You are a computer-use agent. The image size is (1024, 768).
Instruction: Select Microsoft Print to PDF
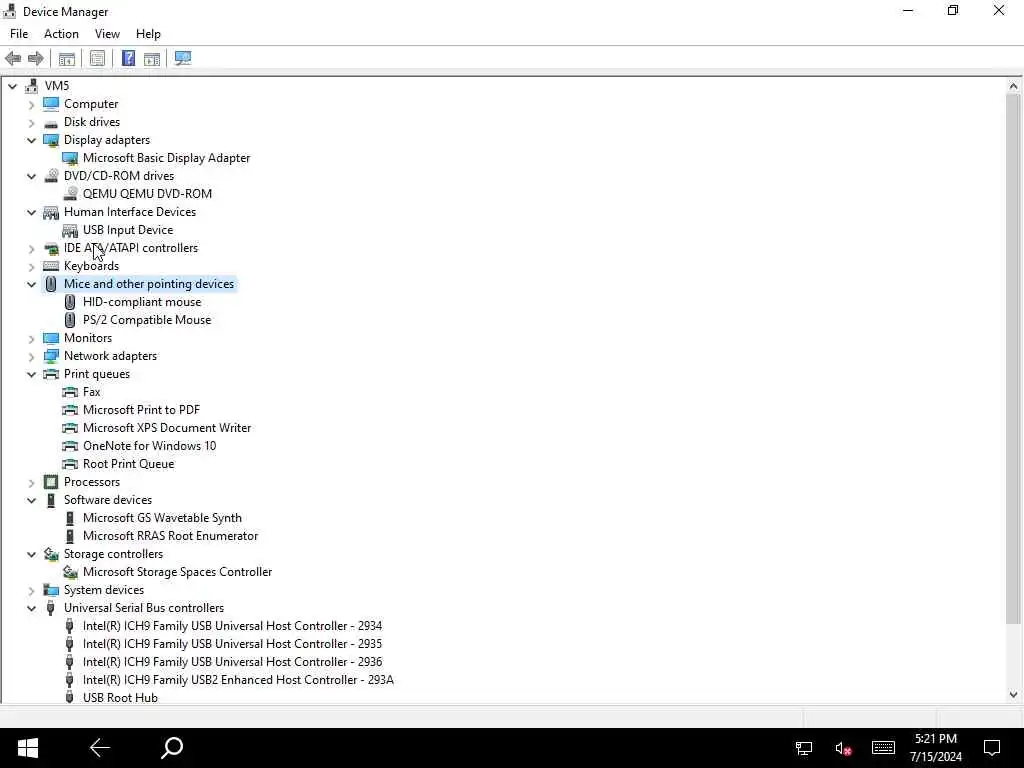(141, 410)
